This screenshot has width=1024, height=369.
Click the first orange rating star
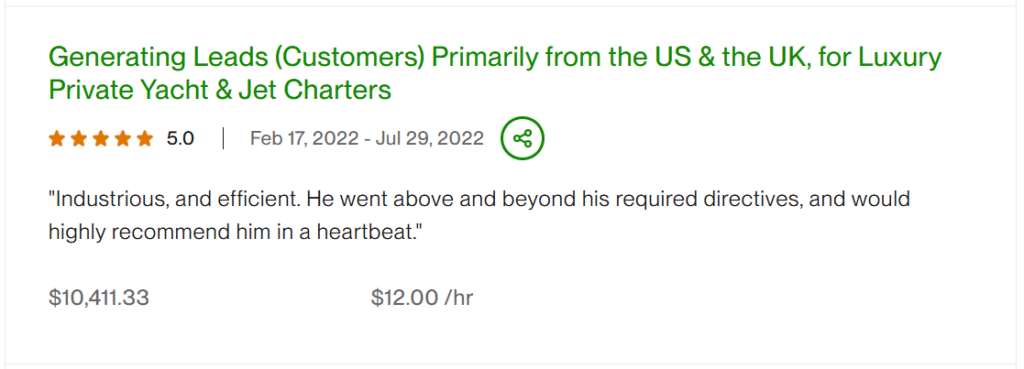coord(57,138)
